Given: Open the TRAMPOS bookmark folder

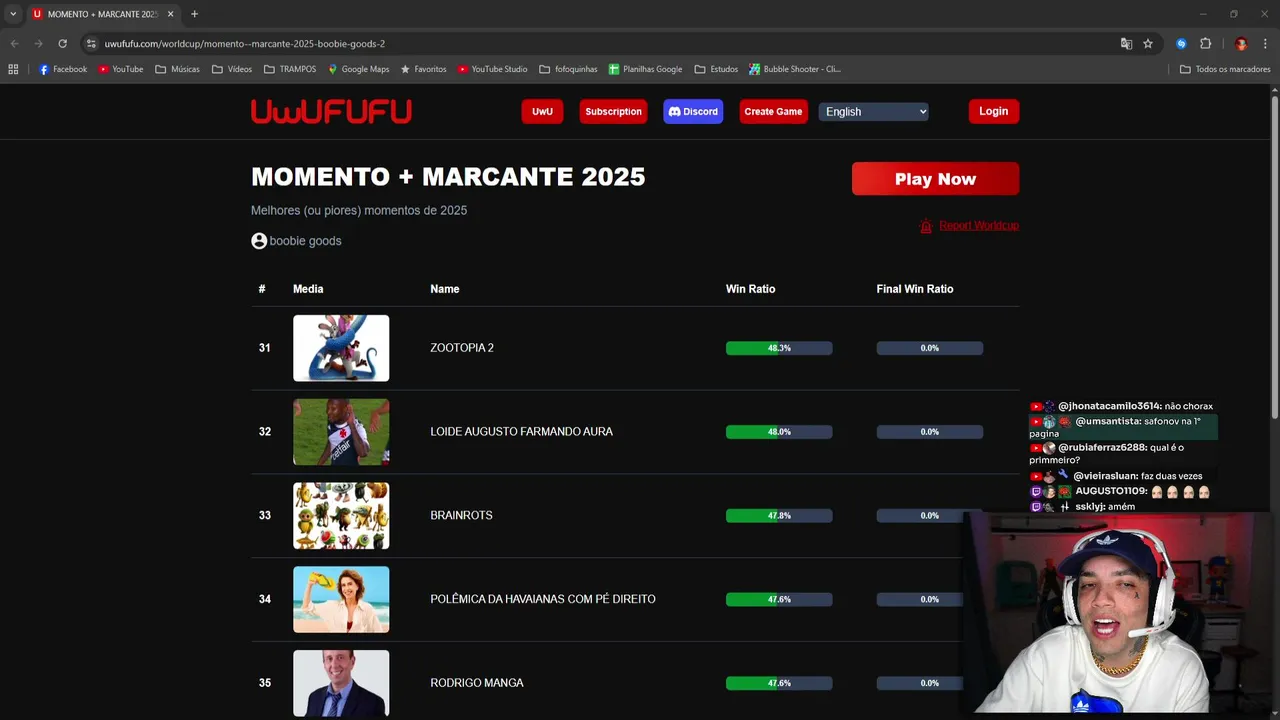Looking at the screenshot, I should pyautogui.click(x=290, y=69).
